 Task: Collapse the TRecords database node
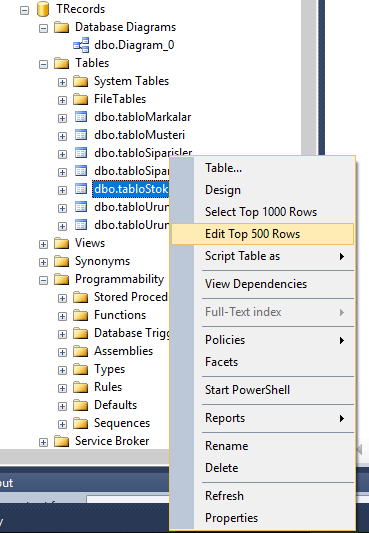tap(24, 11)
